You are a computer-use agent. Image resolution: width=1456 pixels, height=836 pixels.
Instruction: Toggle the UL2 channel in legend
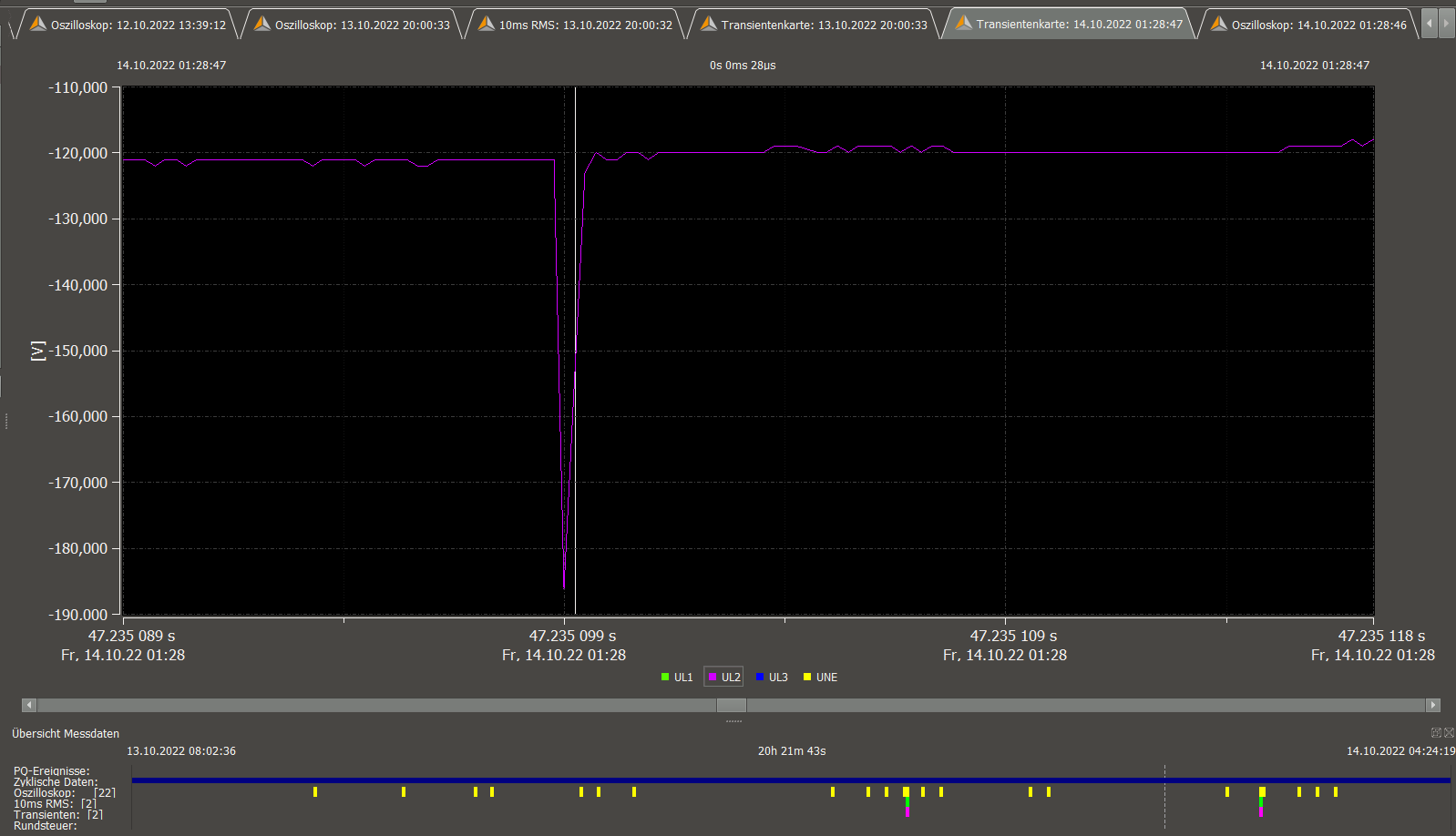coord(724,678)
